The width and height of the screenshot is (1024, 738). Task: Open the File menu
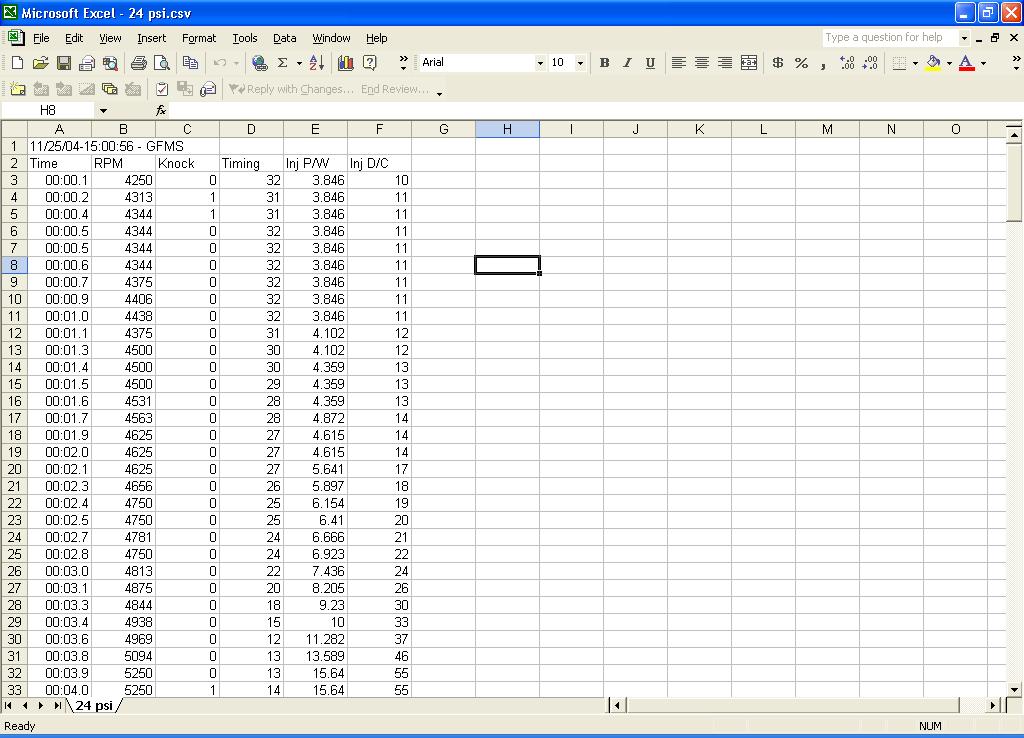pos(41,38)
